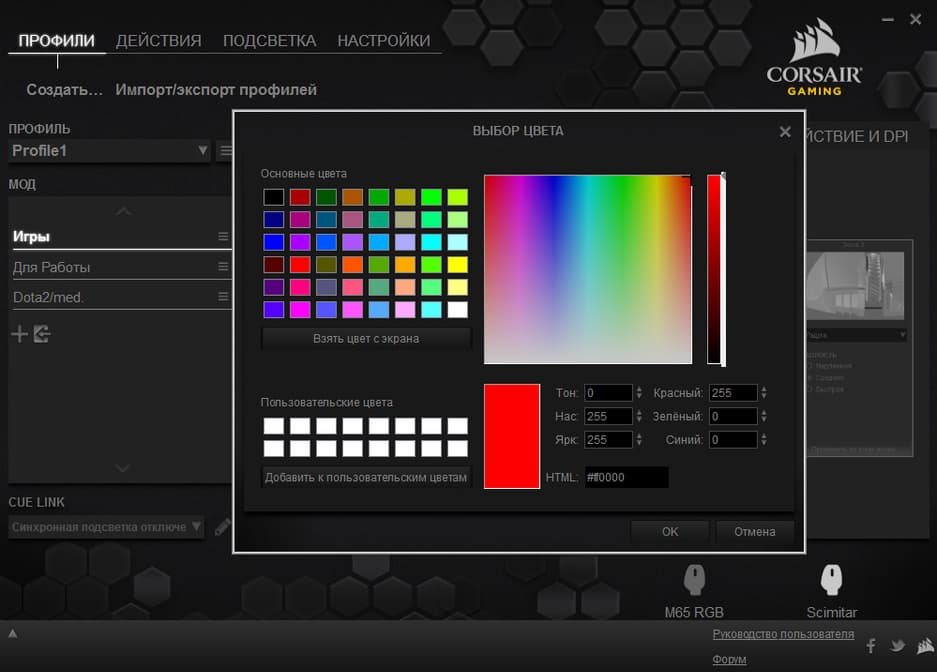The width and height of the screenshot is (937, 672).
Task: Open the CUE LINK sync lighting dropdown
Action: pos(106,527)
